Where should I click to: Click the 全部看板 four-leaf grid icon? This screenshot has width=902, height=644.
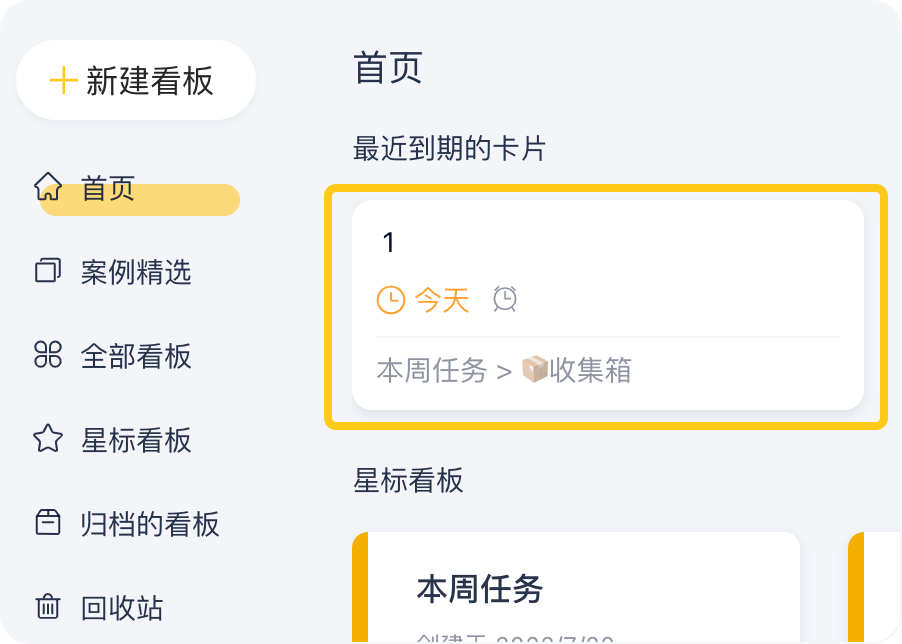(x=48, y=355)
